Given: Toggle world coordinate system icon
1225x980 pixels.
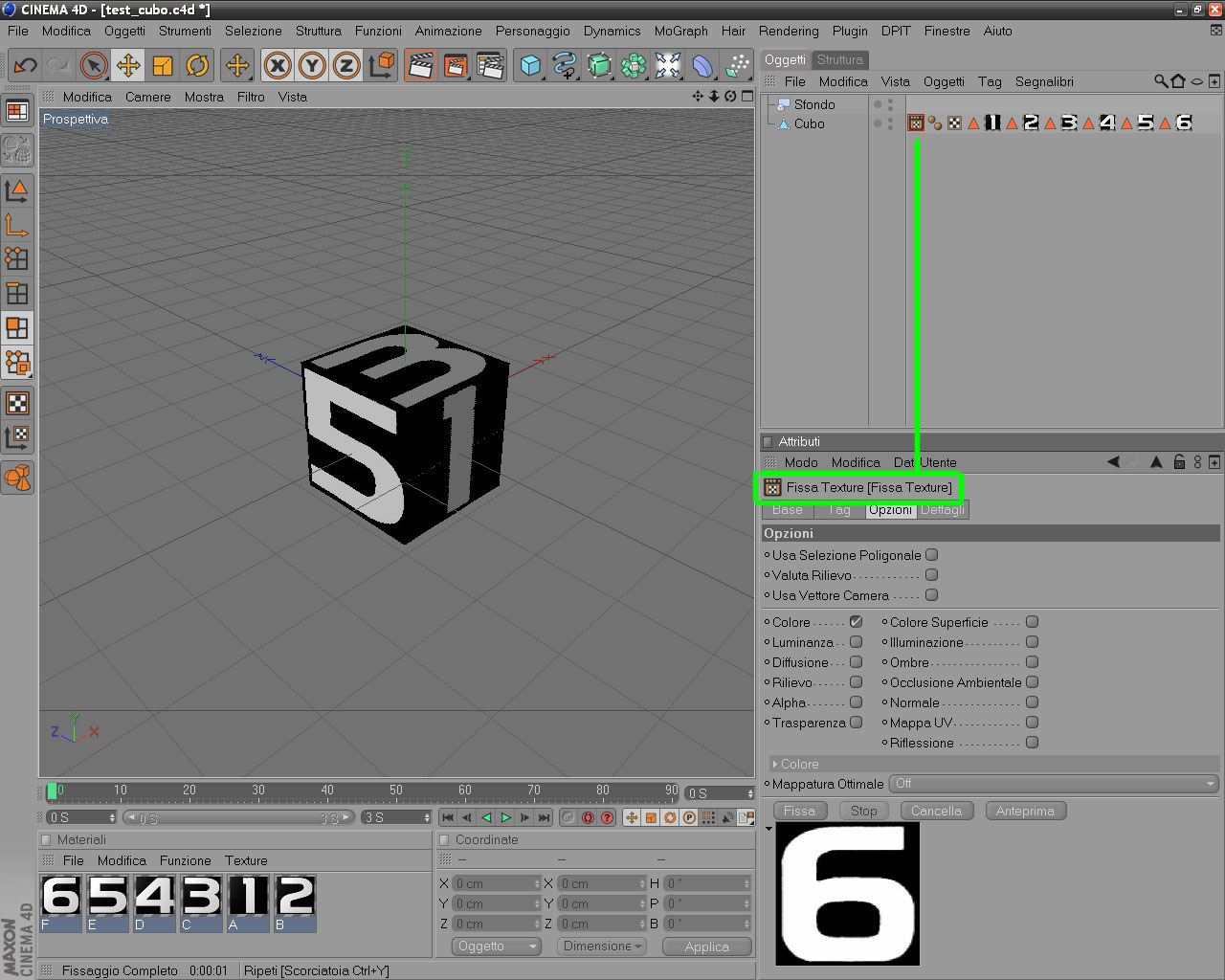Looking at the screenshot, I should pos(381,65).
